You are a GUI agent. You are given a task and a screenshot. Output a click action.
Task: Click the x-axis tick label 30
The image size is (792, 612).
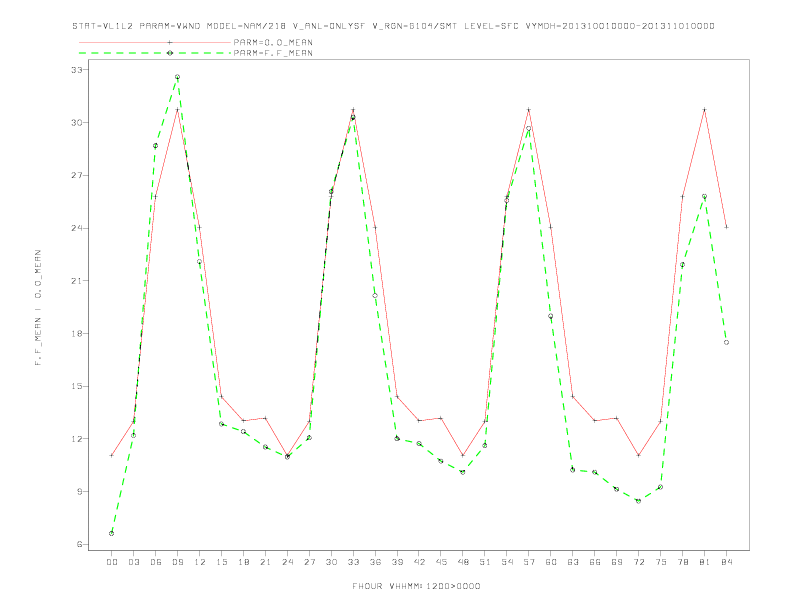[331, 562]
